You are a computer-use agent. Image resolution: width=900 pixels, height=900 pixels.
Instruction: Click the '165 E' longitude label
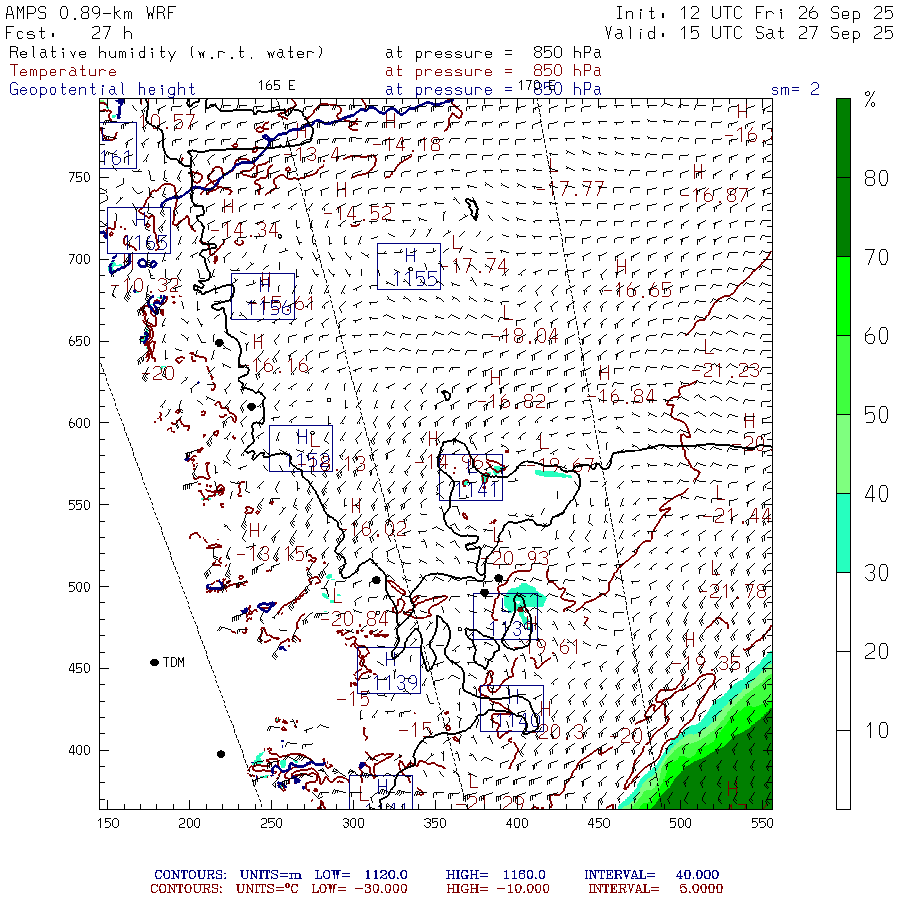(277, 86)
